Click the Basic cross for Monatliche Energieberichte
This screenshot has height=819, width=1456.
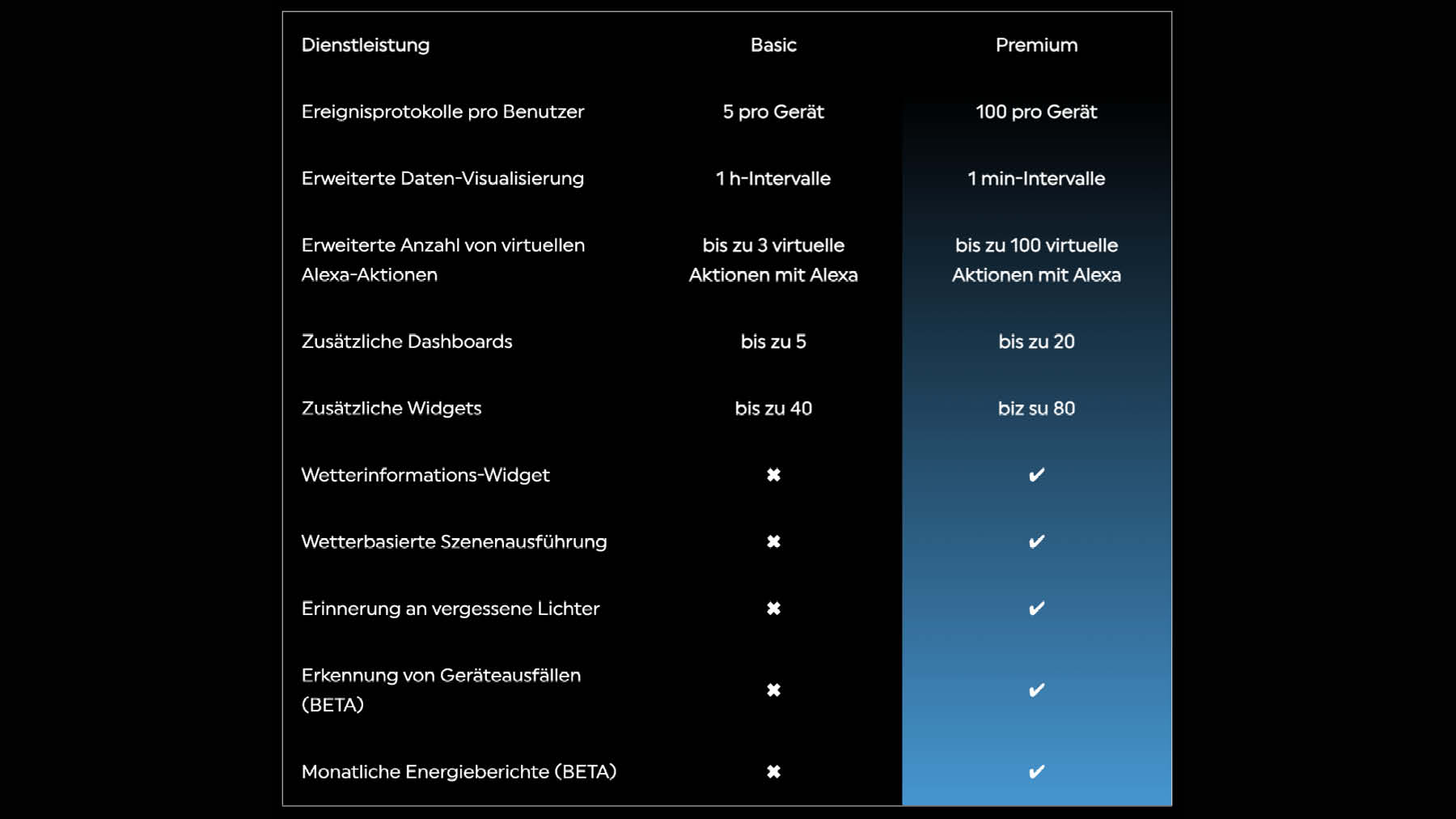coord(773,772)
